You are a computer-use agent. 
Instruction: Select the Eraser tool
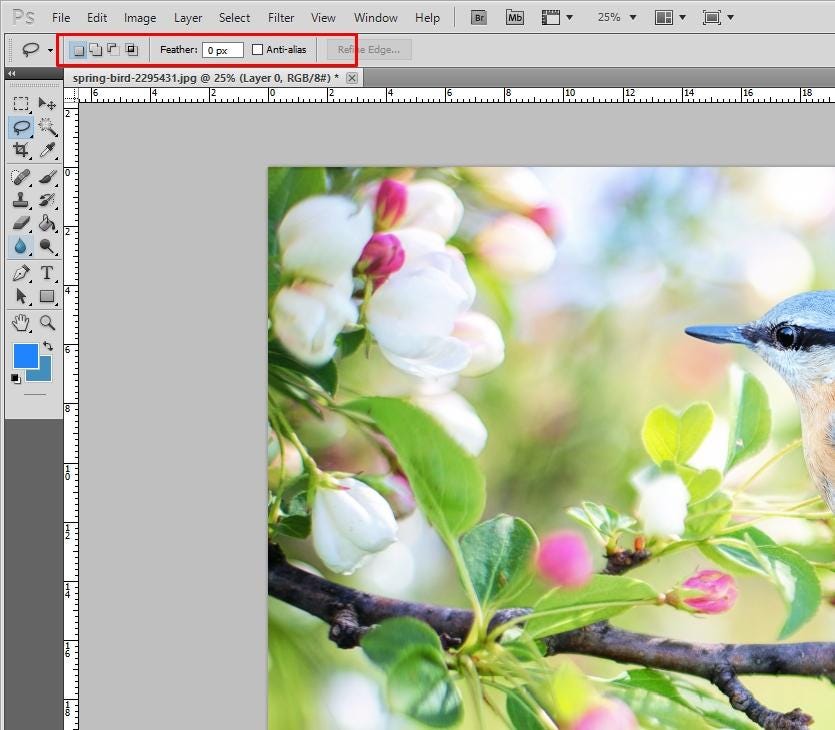(x=21, y=223)
